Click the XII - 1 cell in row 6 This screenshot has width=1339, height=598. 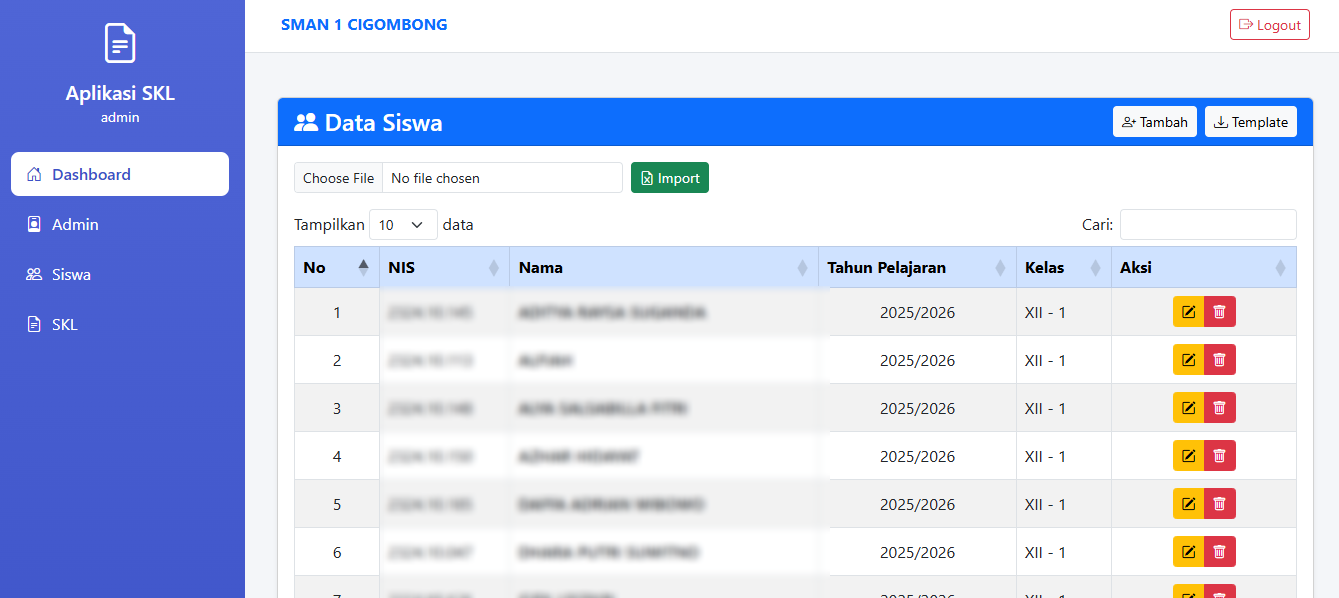point(1064,552)
